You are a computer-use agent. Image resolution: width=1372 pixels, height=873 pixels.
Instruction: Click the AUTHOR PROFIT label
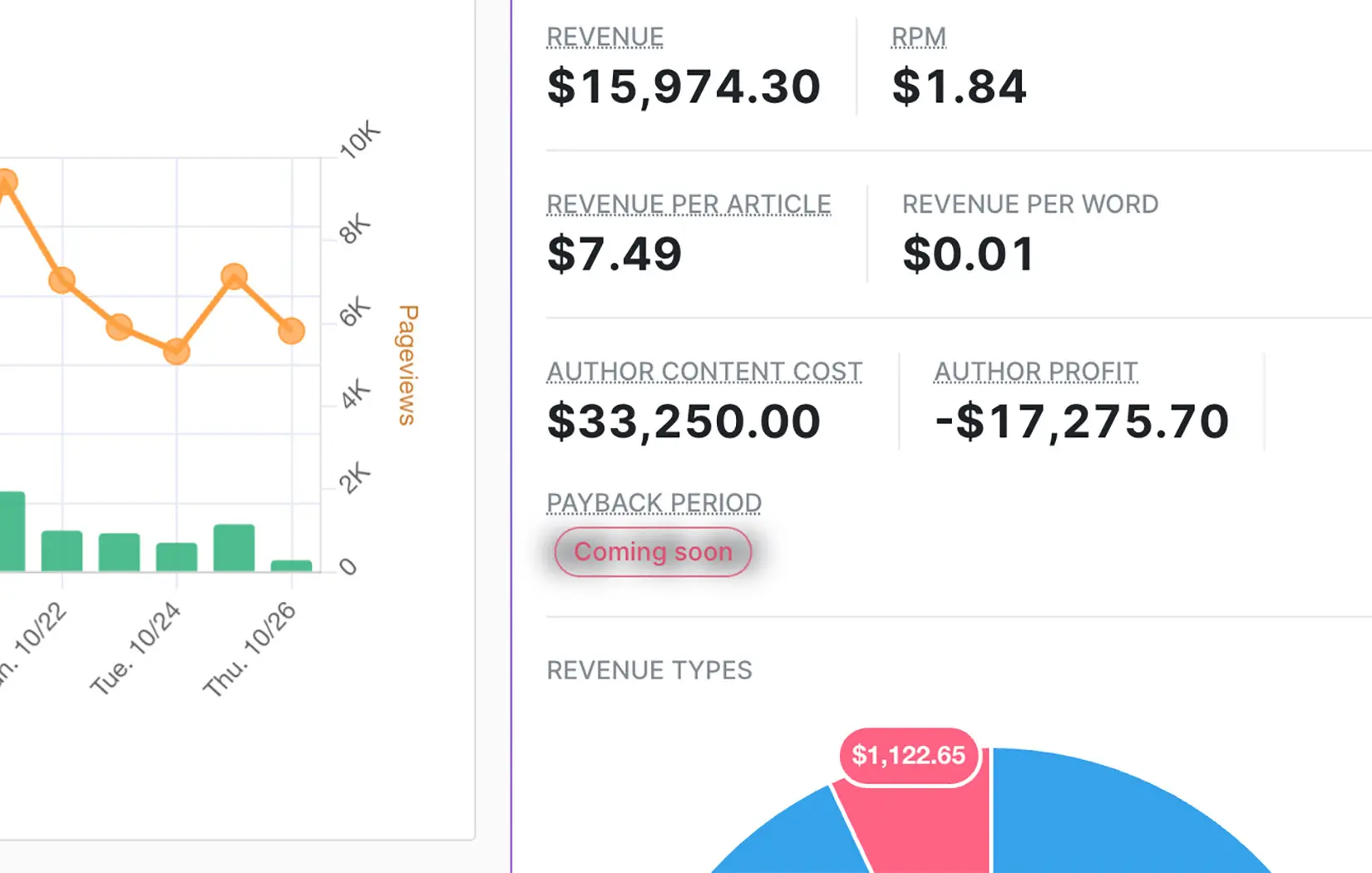[x=1035, y=372]
